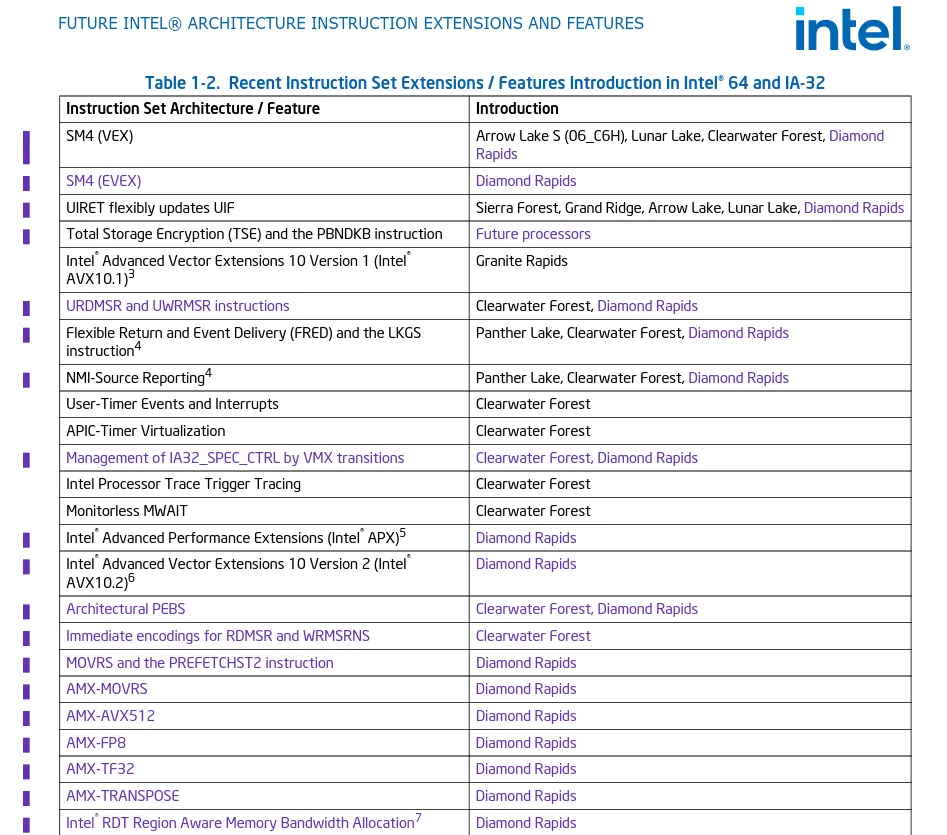Click the AMX-TF32 entry
This screenshot has width=947, height=835.
coord(100,769)
